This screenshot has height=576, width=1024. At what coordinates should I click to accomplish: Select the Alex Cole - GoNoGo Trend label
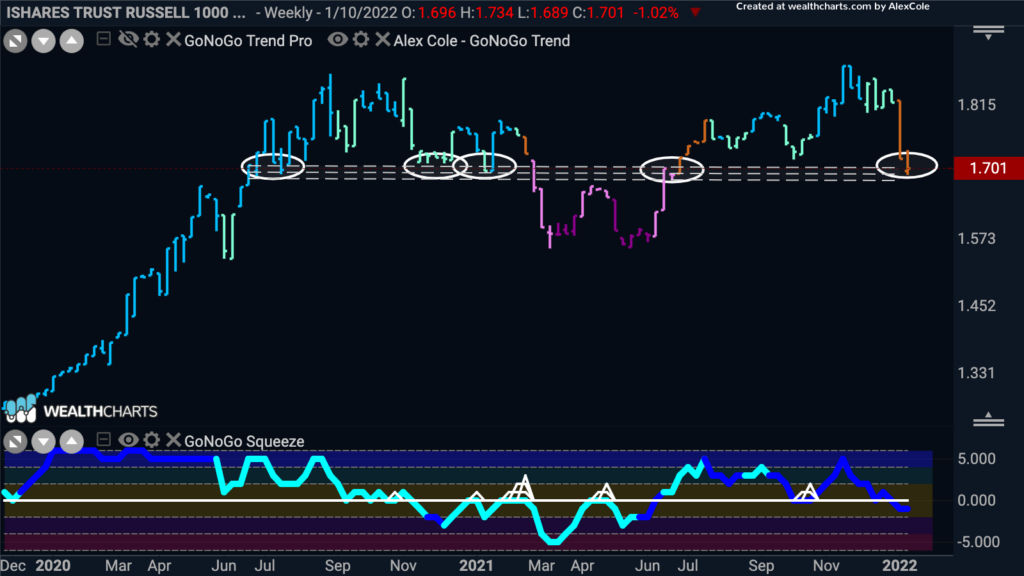coord(481,40)
